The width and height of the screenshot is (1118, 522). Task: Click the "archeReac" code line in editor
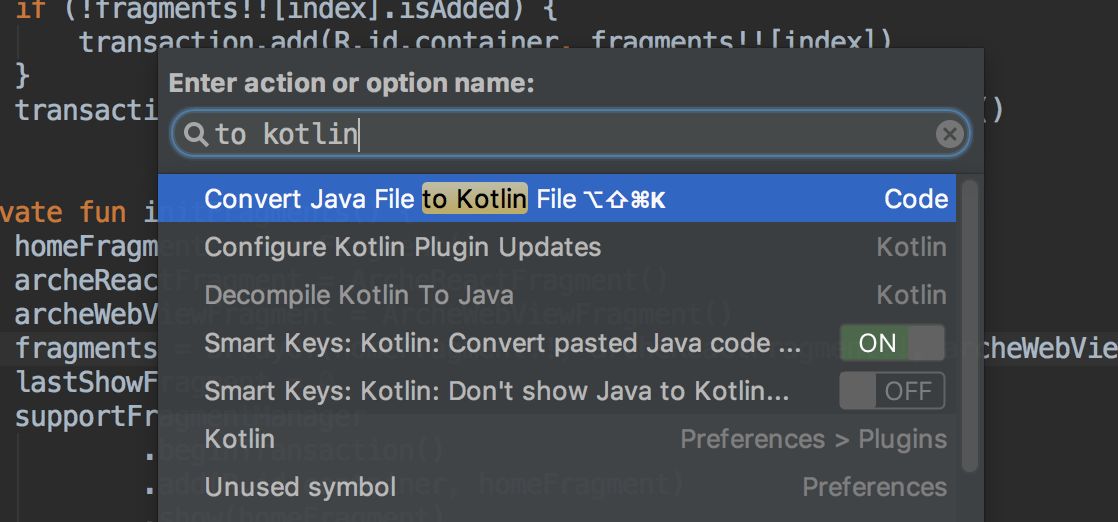(x=86, y=281)
